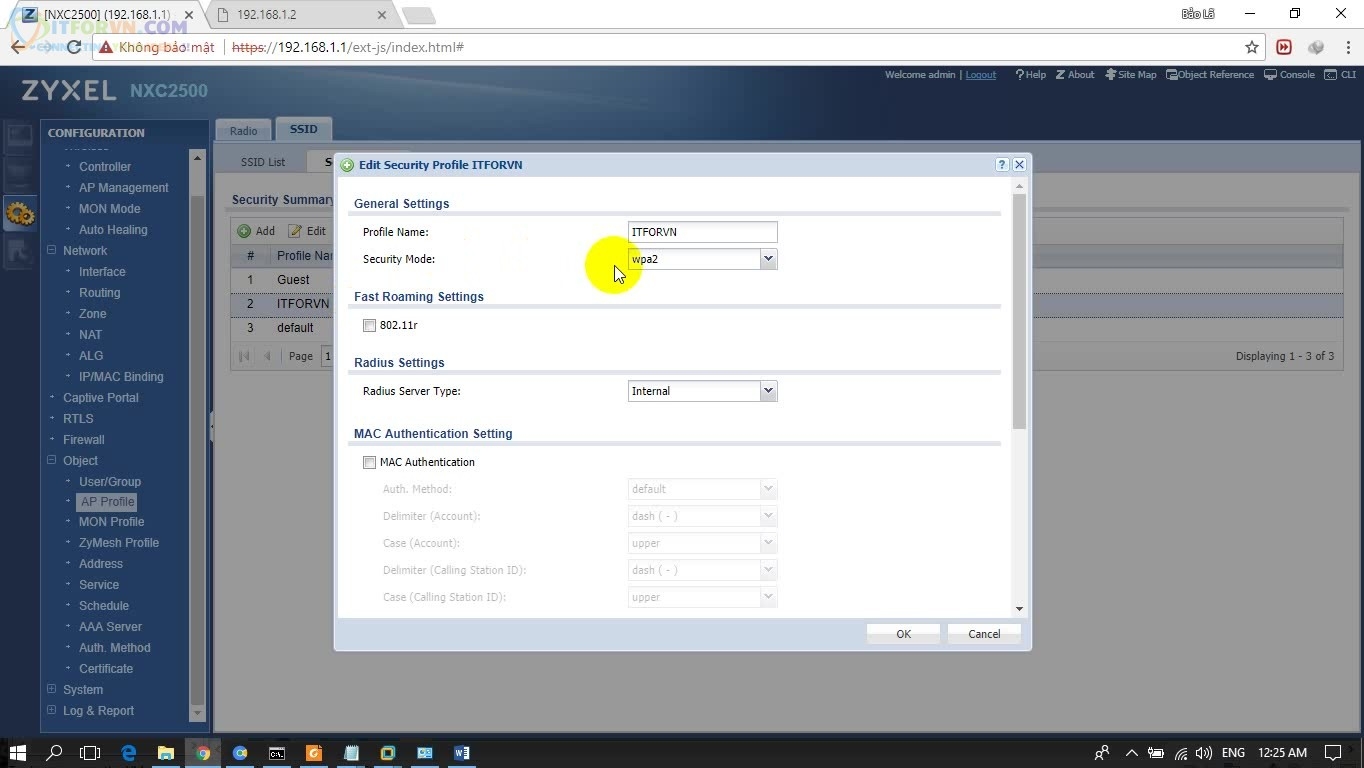Open the SSID List tab
This screenshot has height=768, width=1364.
coord(263,162)
